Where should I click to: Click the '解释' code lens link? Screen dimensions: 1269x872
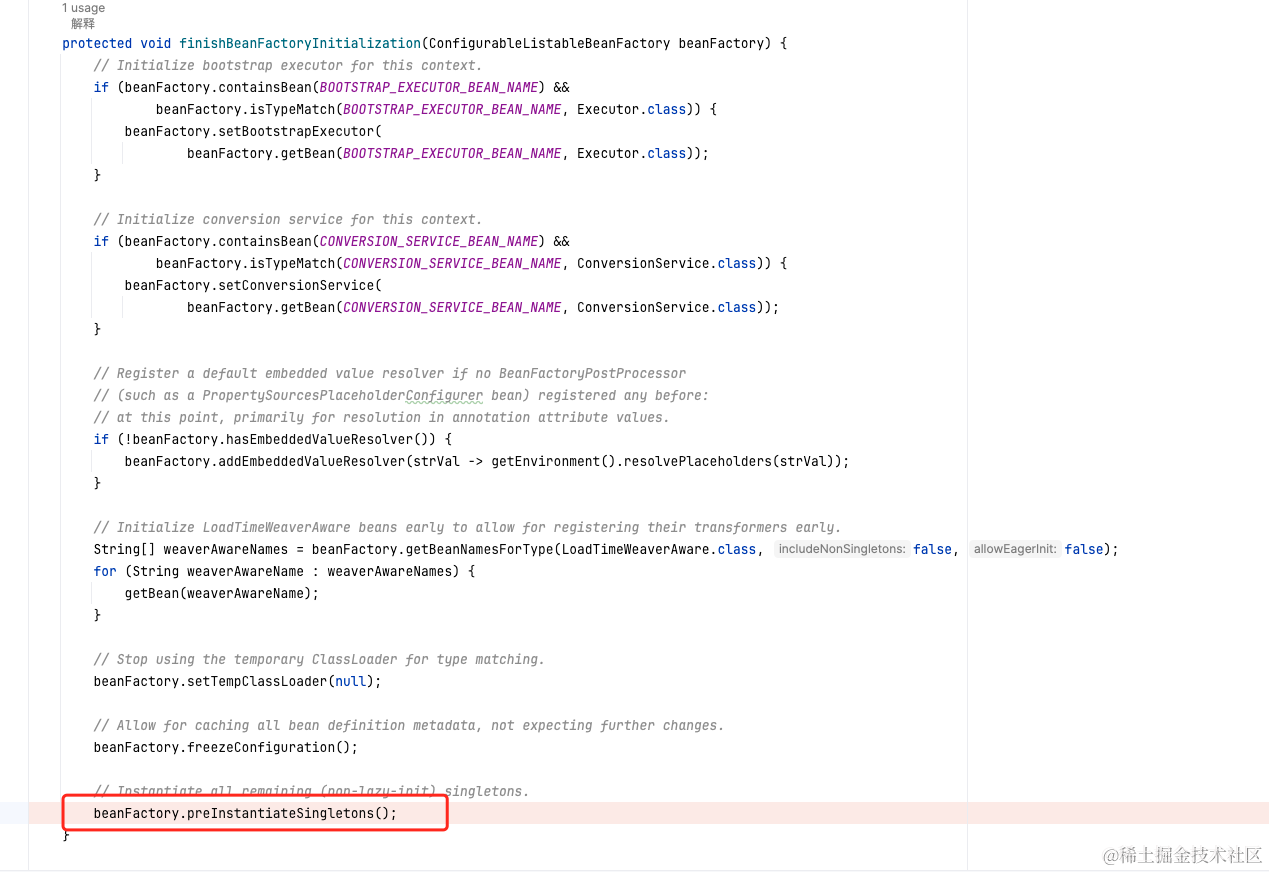(x=83, y=24)
